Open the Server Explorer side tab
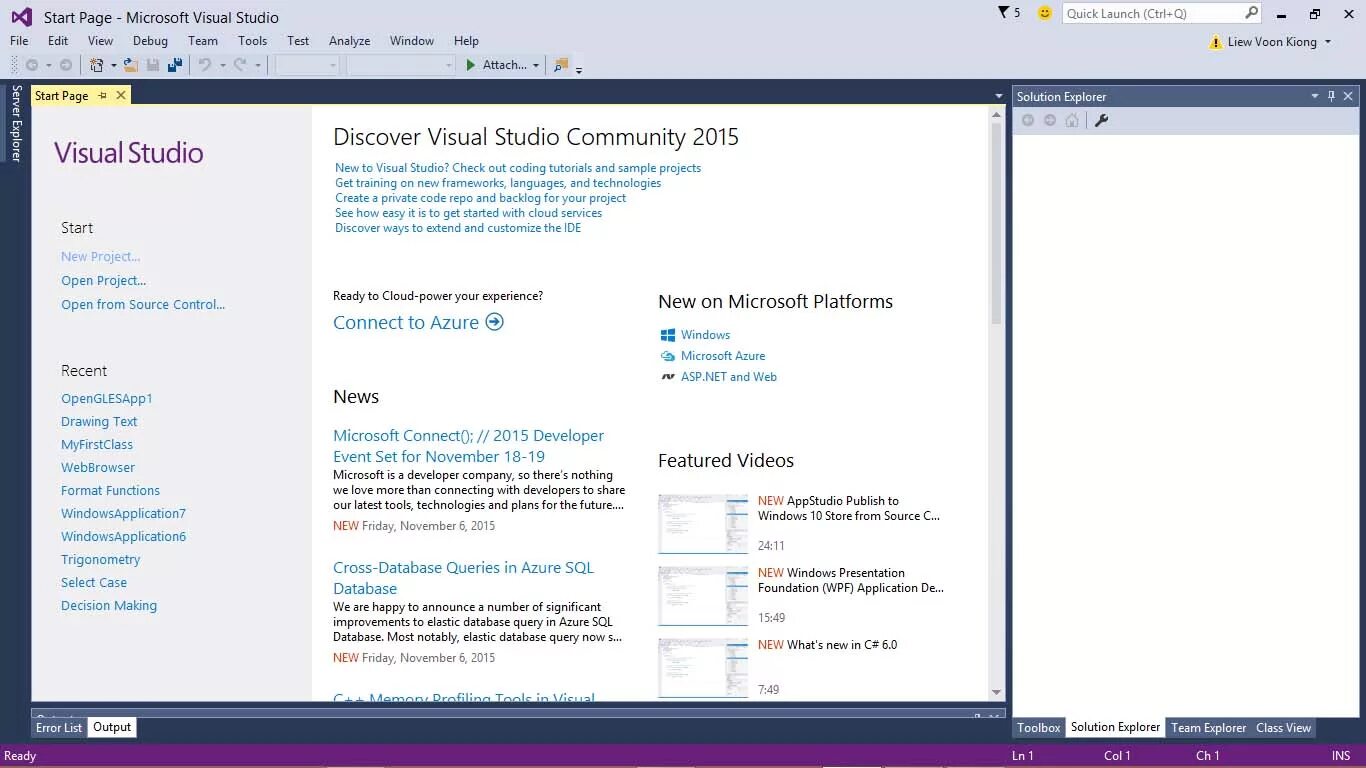This screenshot has width=1366, height=768. point(16,123)
